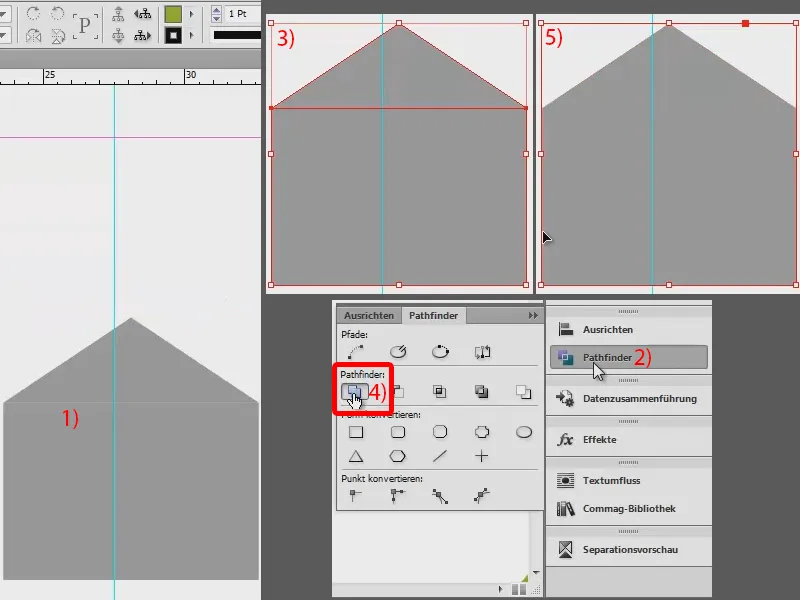This screenshot has height=600, width=800.
Task: Click the Smooth point convert icon
Action: (440, 496)
